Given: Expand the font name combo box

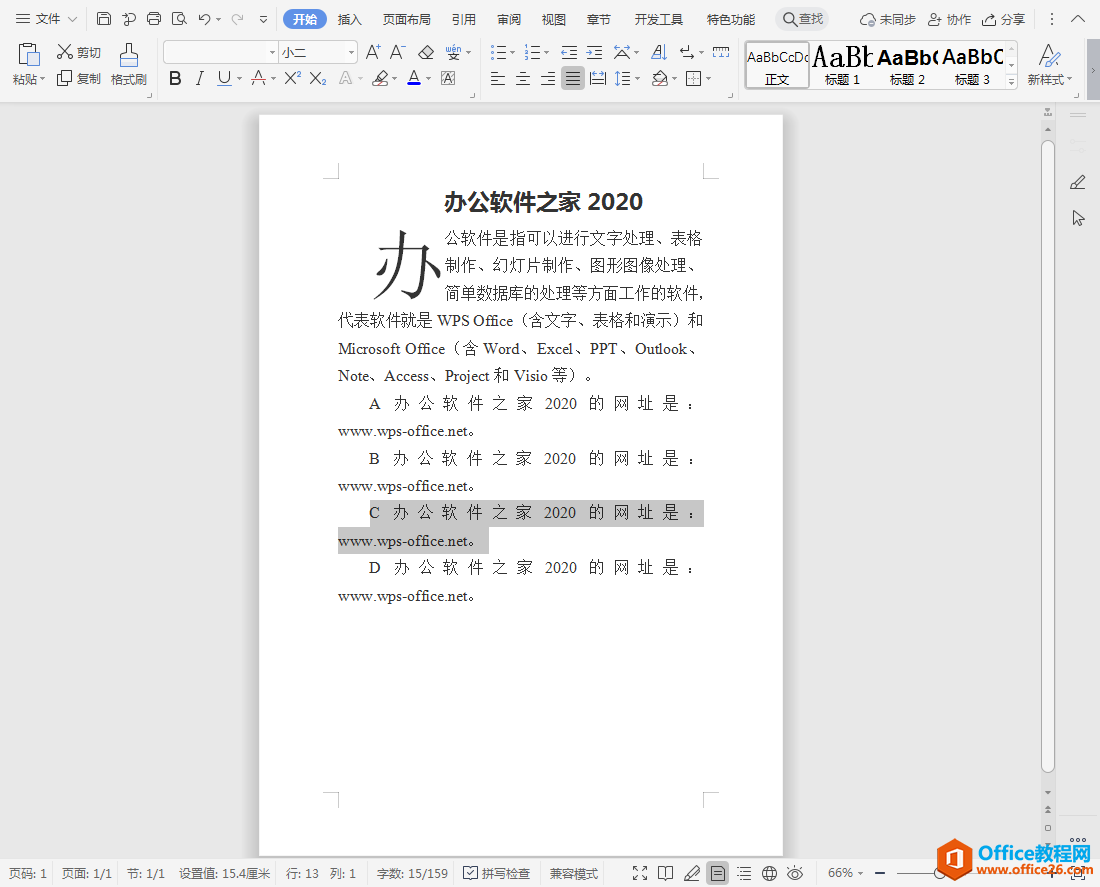Looking at the screenshot, I should tap(272, 52).
